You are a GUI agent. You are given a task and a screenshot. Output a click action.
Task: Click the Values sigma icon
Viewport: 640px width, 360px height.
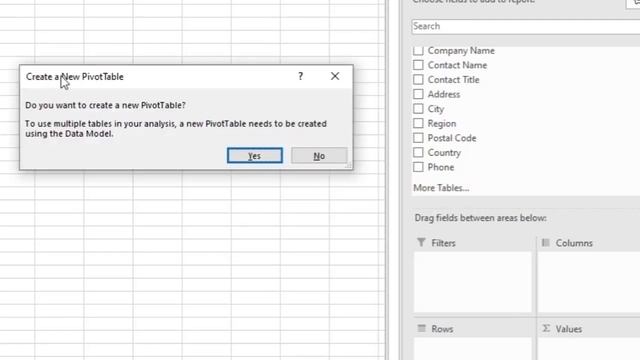(x=546, y=328)
